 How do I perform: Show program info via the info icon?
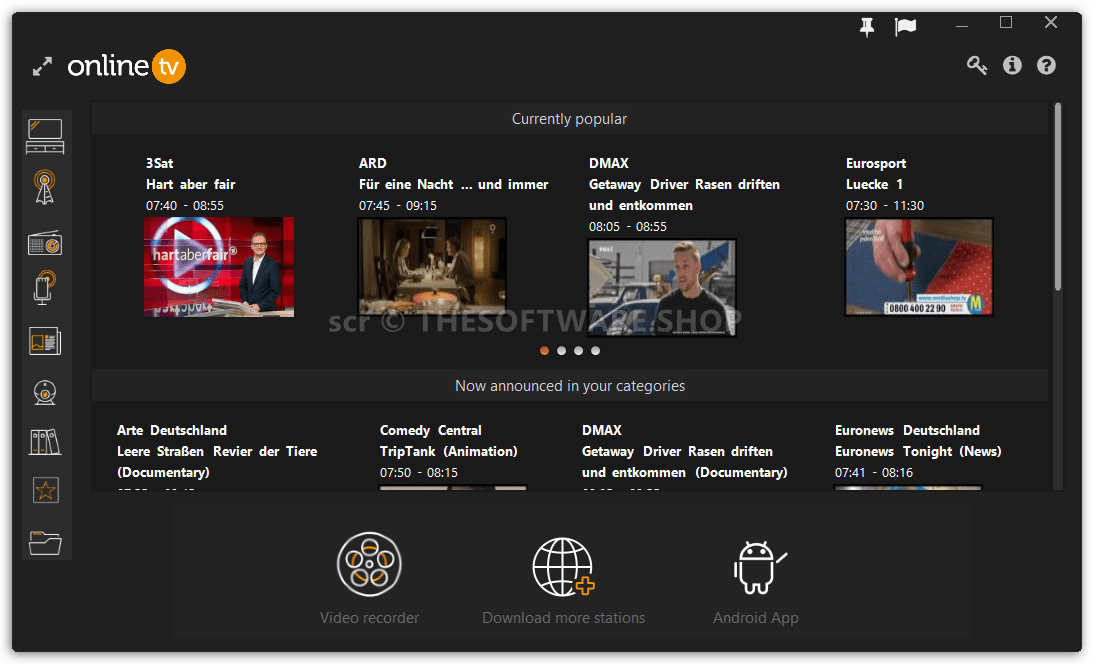click(x=1012, y=66)
